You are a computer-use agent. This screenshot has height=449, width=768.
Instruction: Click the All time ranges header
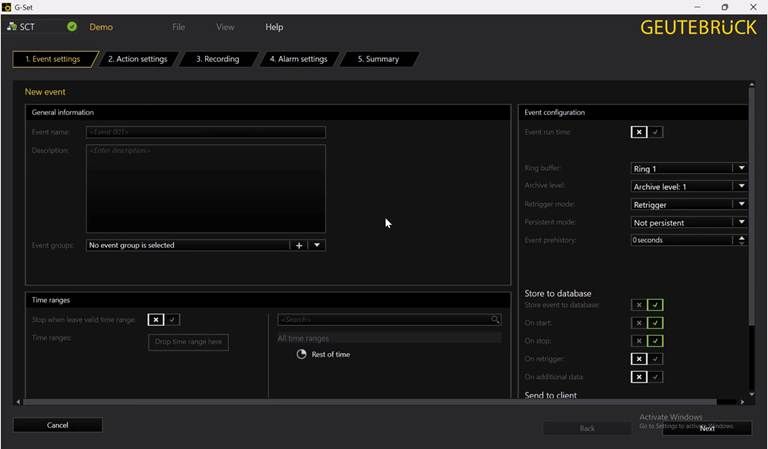[389, 338]
